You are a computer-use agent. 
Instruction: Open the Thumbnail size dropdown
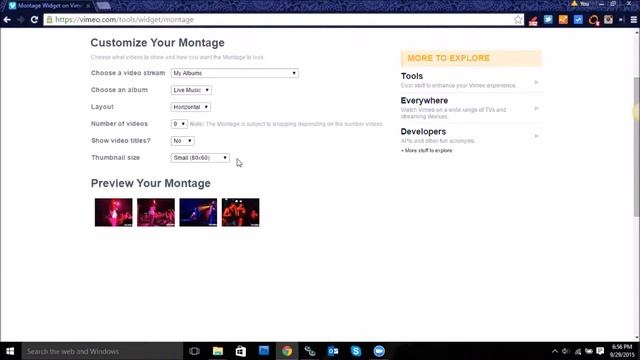click(x=200, y=158)
